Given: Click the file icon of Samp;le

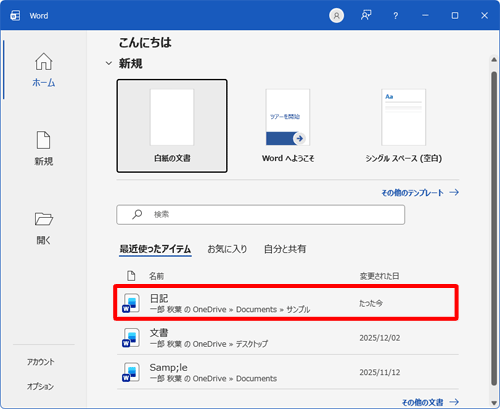Looking at the screenshot, I should click(131, 372).
